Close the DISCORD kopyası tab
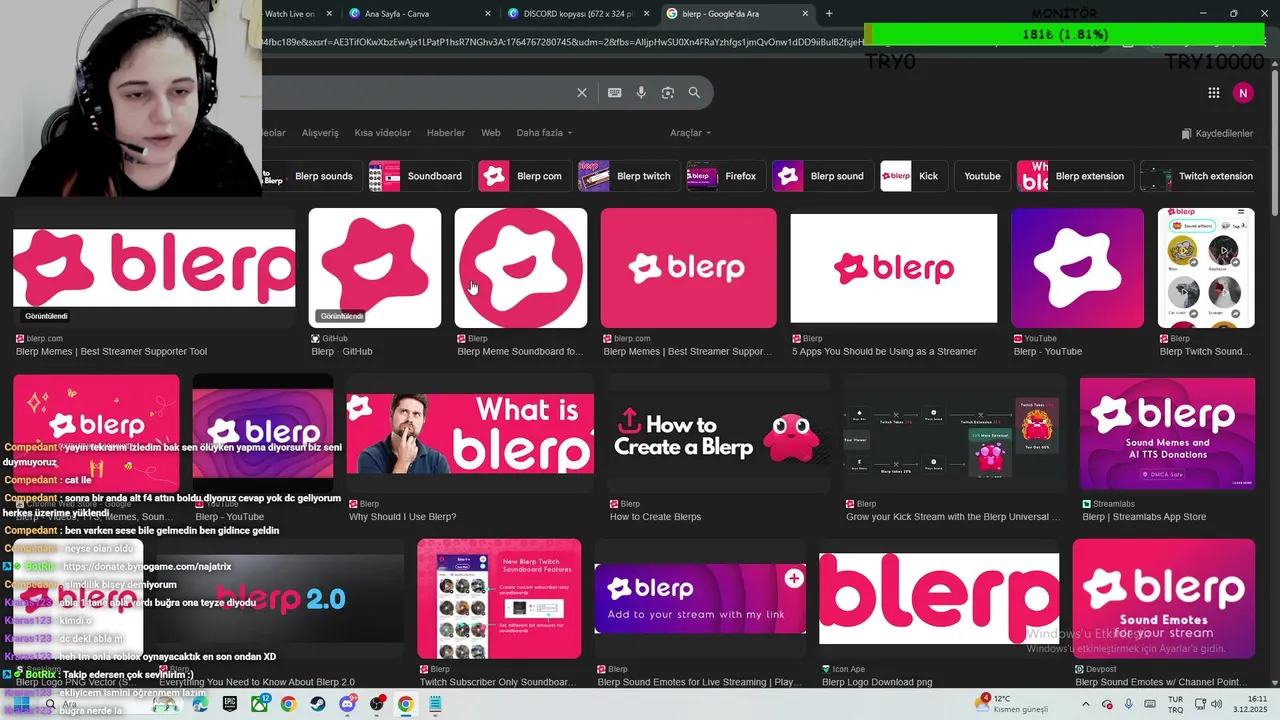The width and height of the screenshot is (1280, 720). tap(646, 14)
